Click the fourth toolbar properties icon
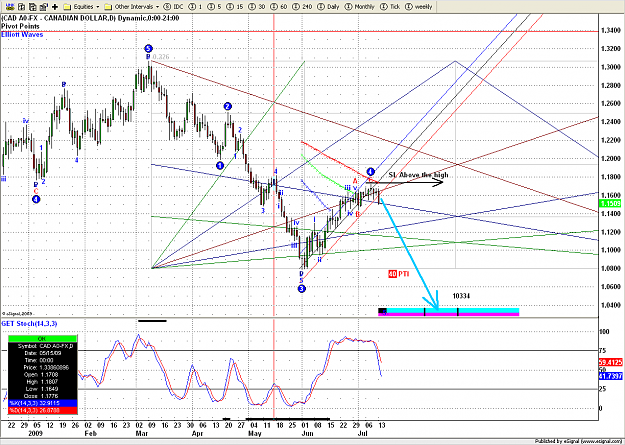The width and height of the screenshot is (625, 445). [44, 6]
